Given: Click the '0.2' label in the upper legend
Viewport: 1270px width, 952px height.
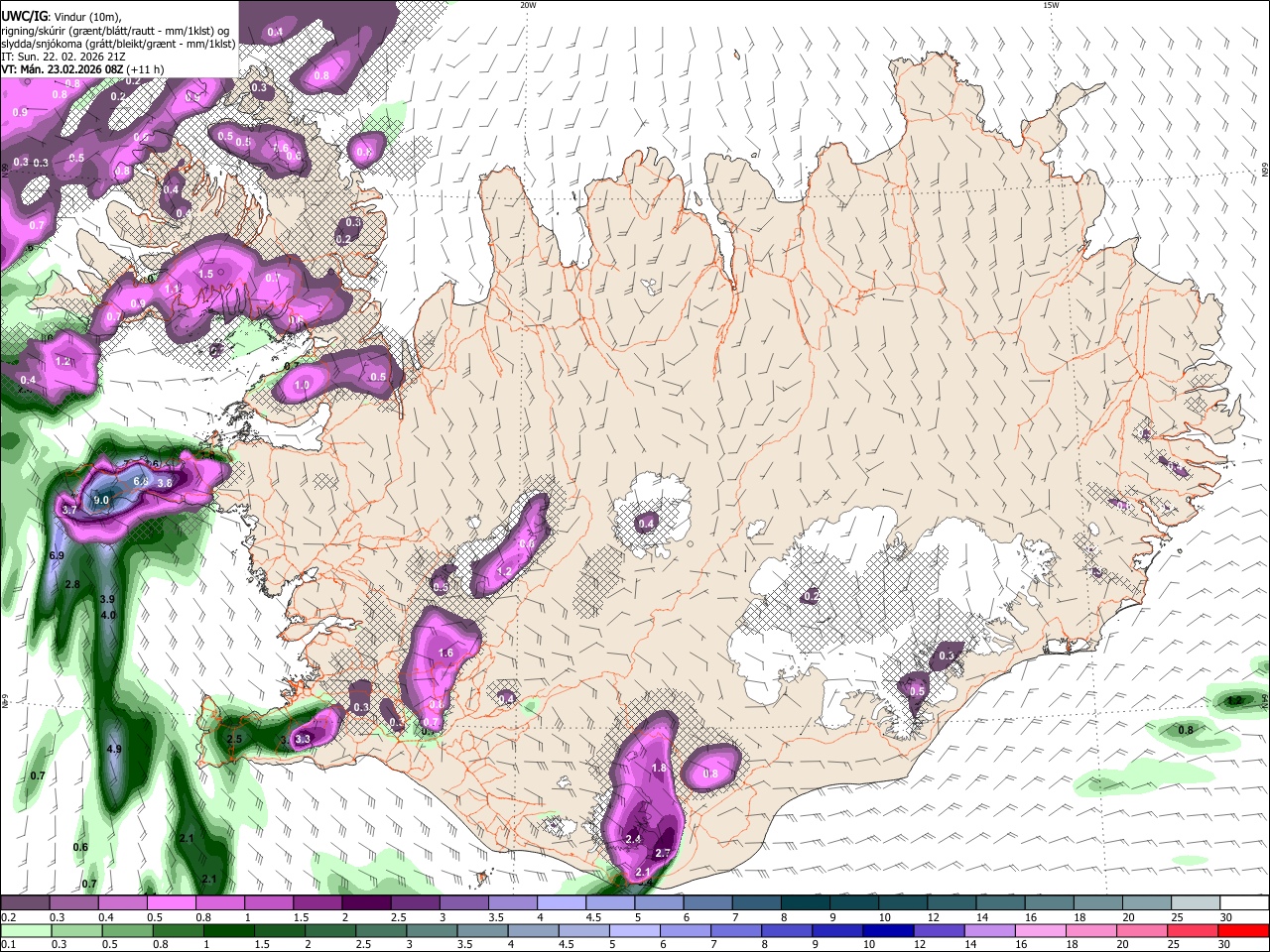Looking at the screenshot, I should coord(8,917).
